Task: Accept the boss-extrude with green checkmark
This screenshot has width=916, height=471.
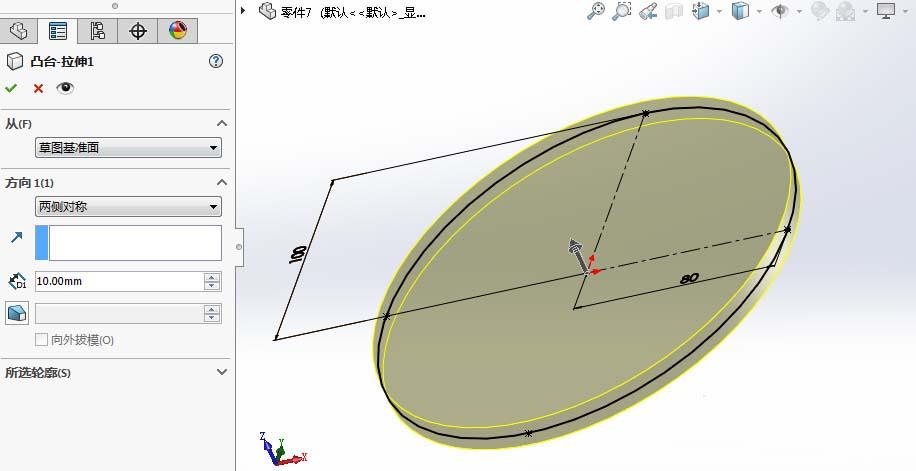Action: (x=11, y=88)
